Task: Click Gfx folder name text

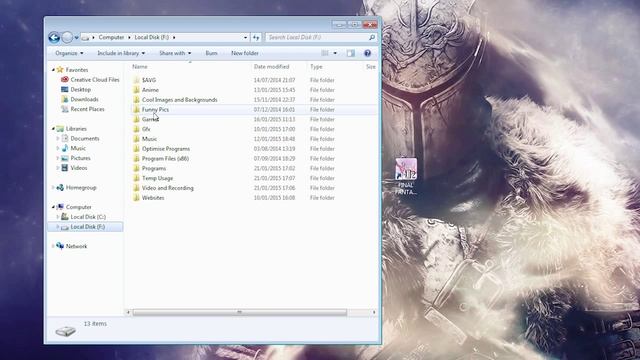Action: tap(146, 129)
